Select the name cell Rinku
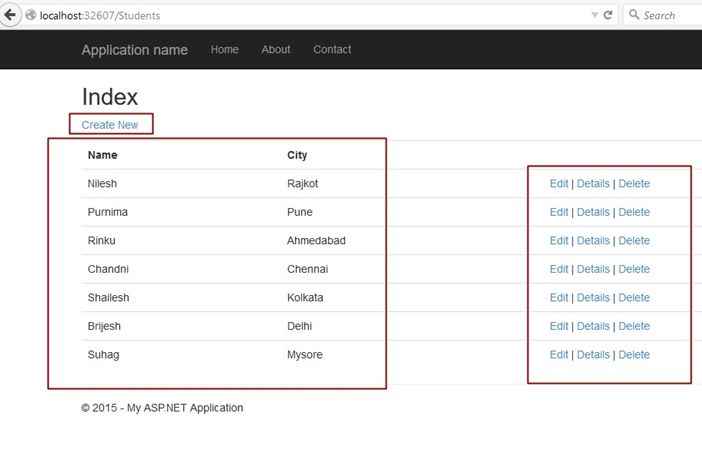This screenshot has height=467, width=702. click(102, 241)
